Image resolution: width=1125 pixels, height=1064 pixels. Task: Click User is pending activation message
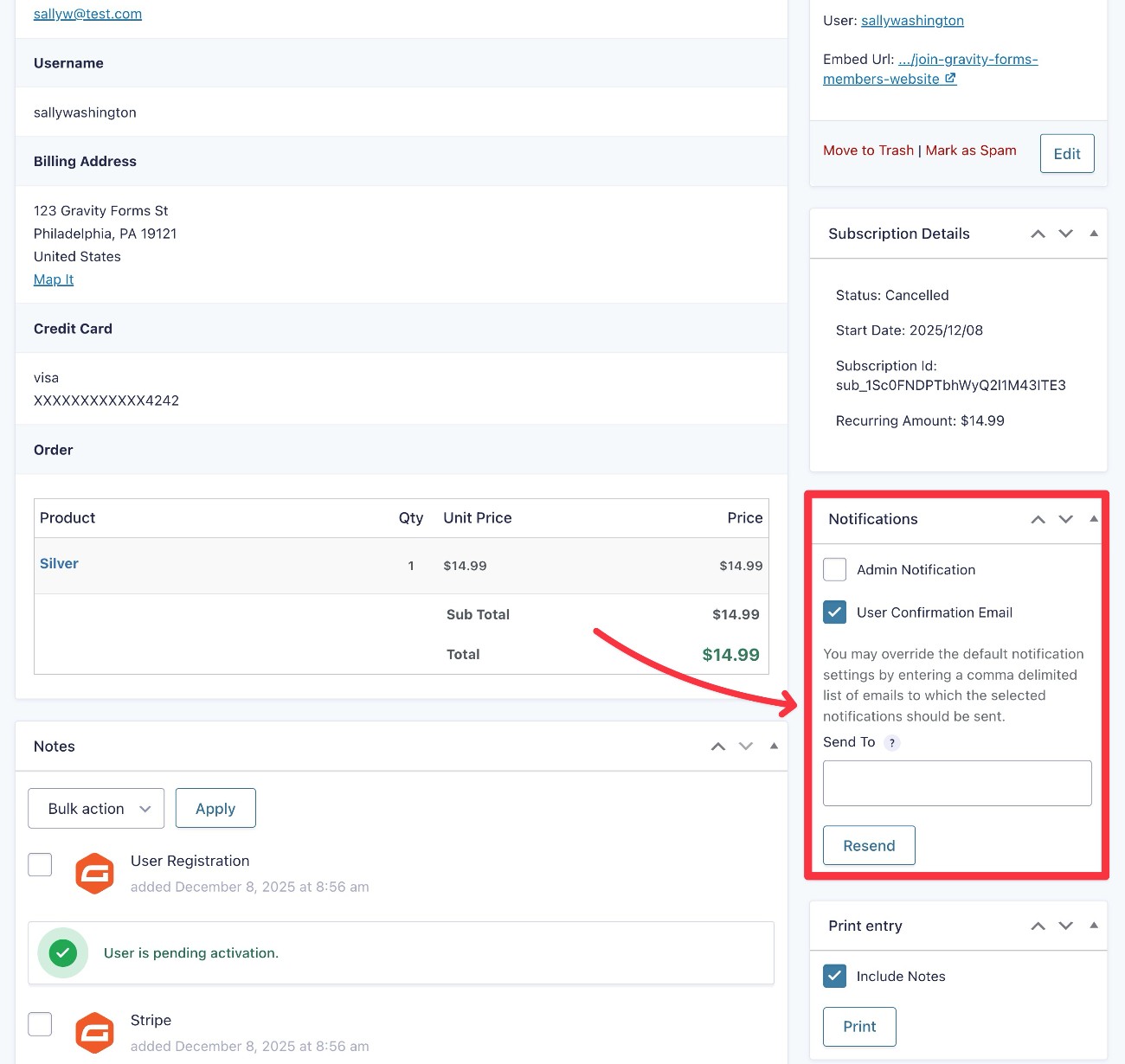tap(191, 953)
